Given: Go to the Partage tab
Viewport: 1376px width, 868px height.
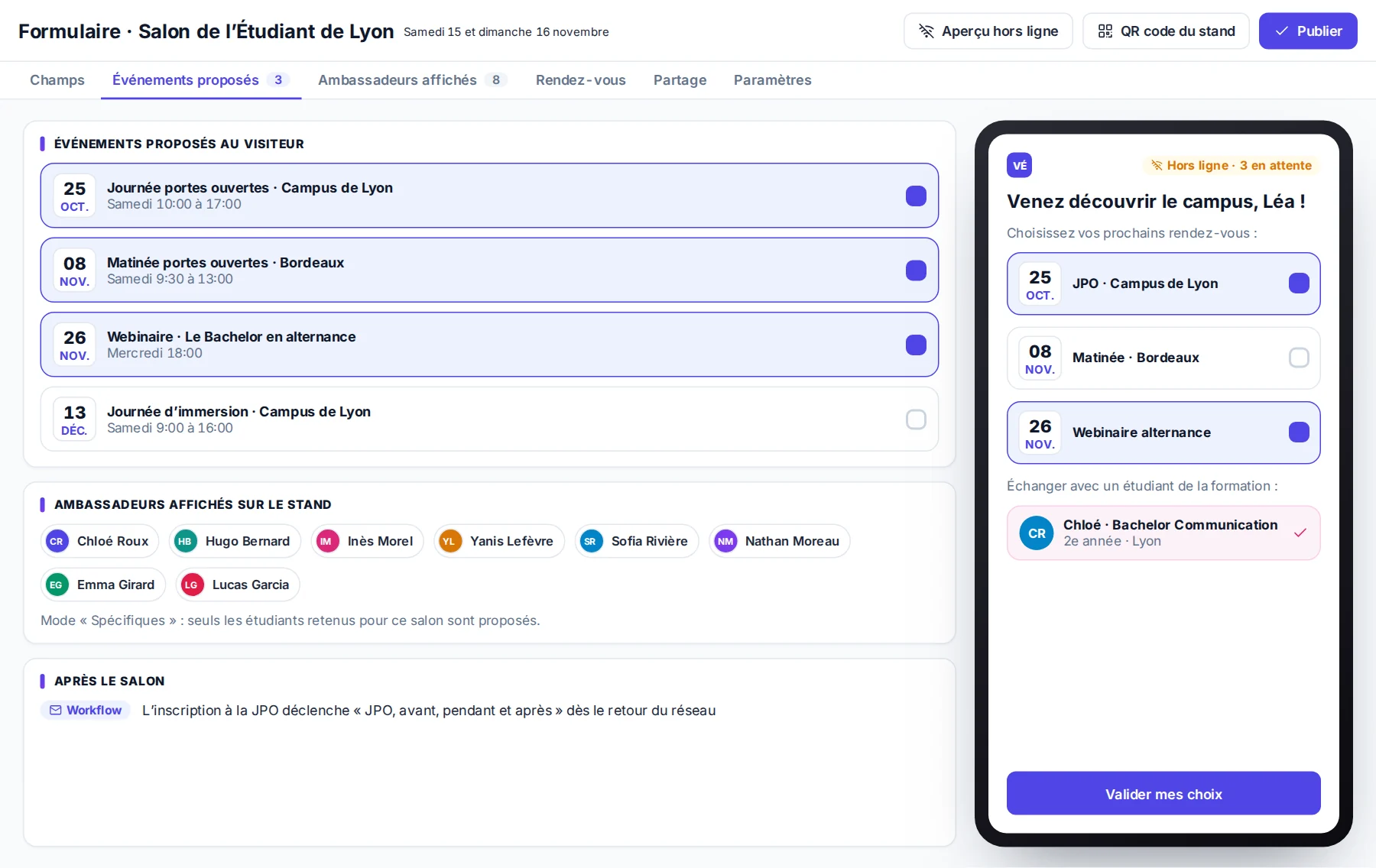Looking at the screenshot, I should point(680,80).
